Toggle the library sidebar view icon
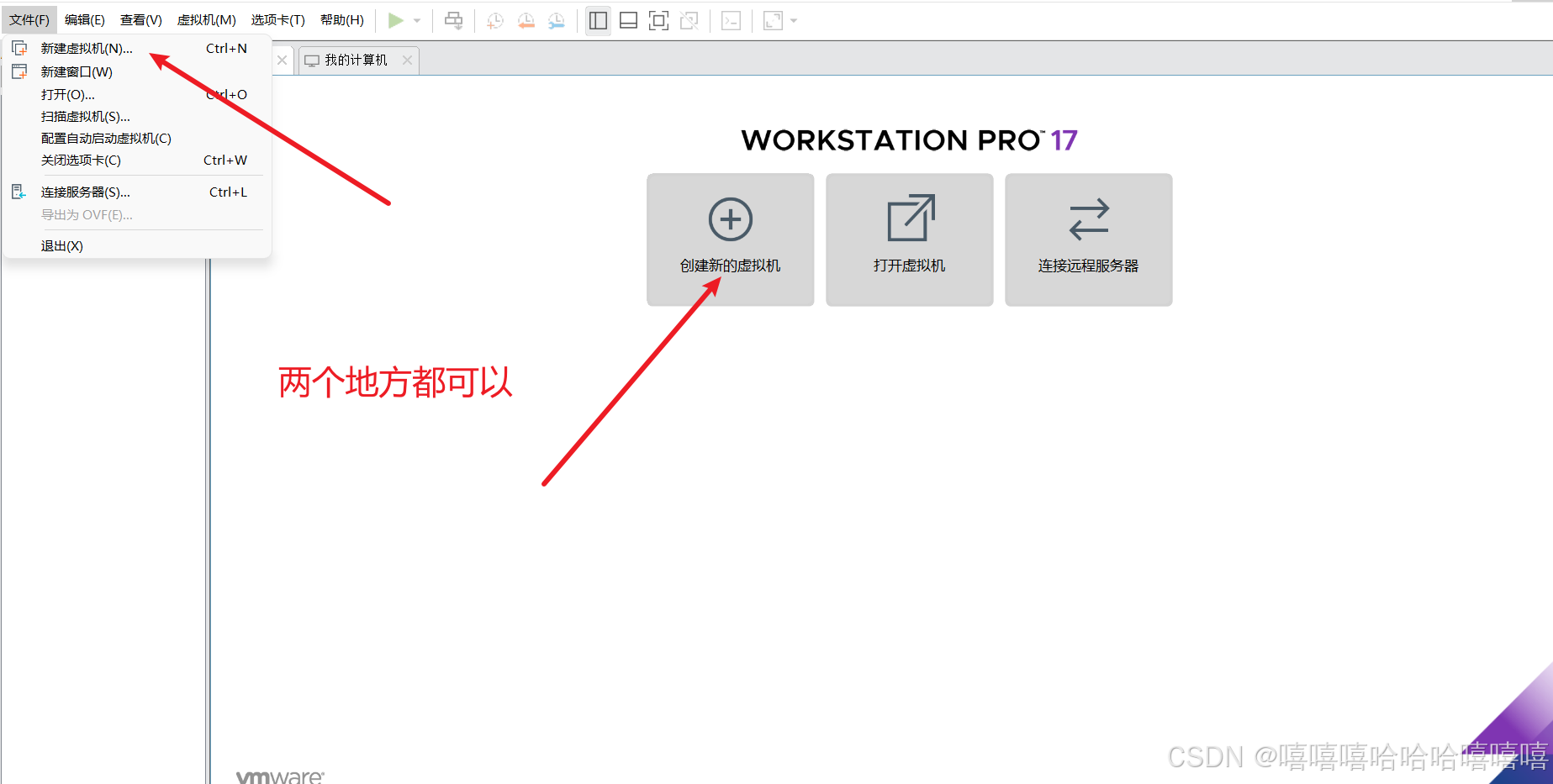 coord(598,21)
